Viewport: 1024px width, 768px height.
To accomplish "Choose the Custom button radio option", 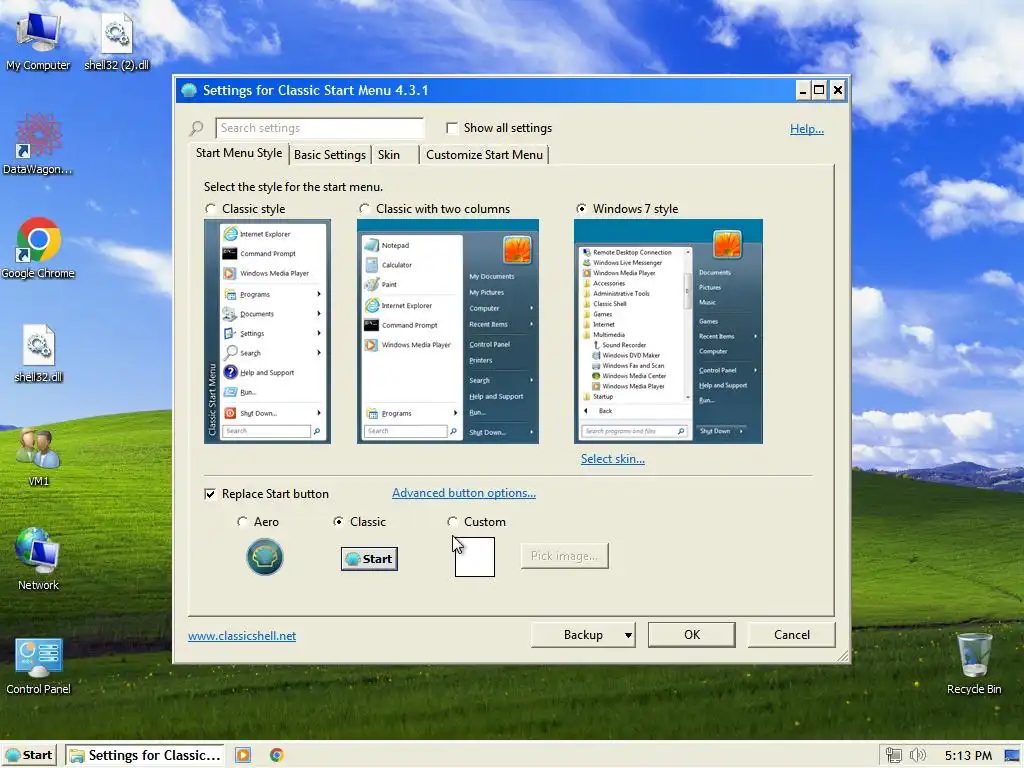I will pos(453,521).
